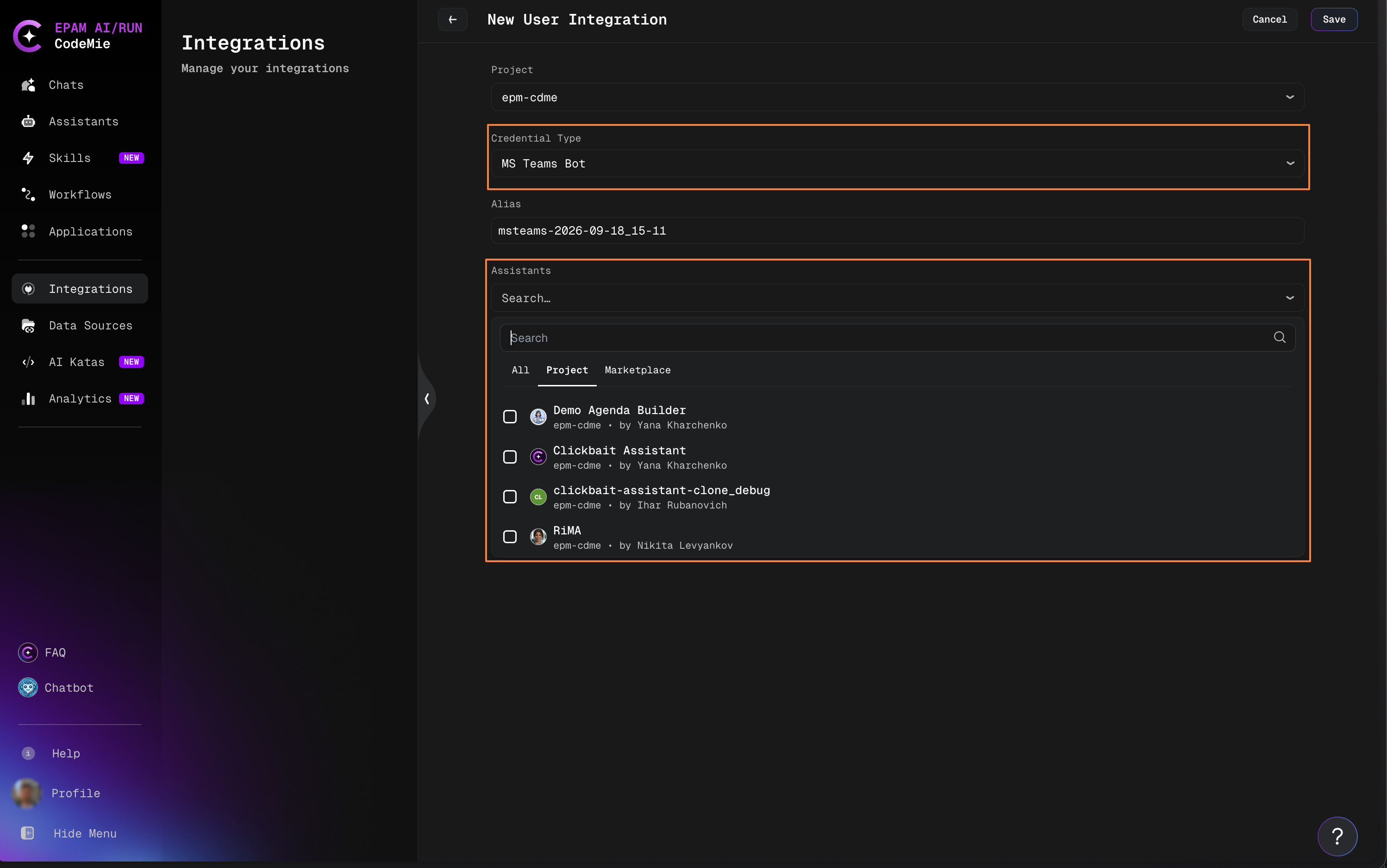
Task: Click the Clickbait Assistant name text
Action: pyautogui.click(x=619, y=451)
